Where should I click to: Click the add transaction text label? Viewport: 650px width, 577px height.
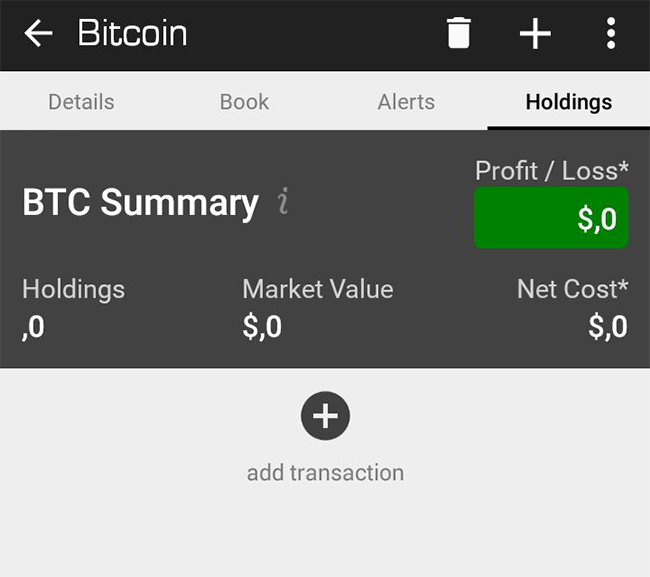coord(325,473)
